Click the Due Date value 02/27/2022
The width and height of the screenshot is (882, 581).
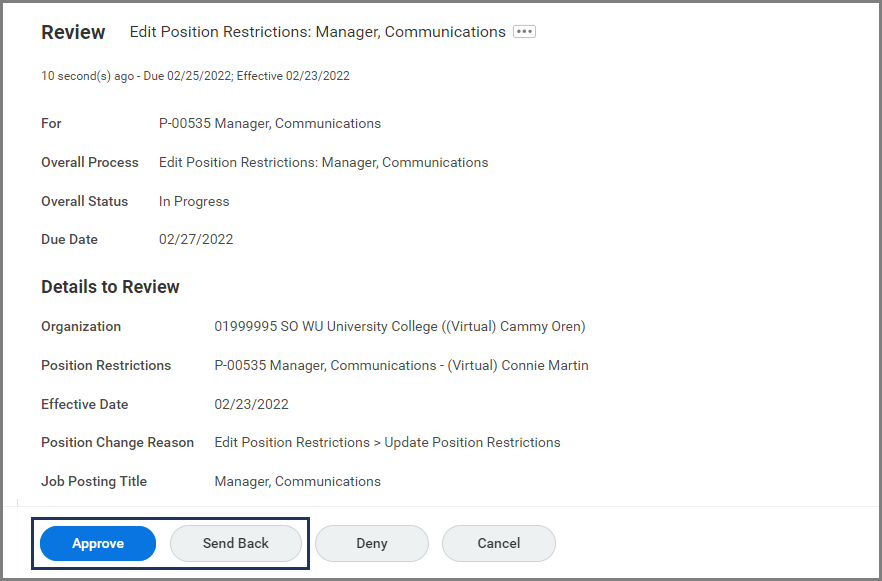click(x=196, y=239)
